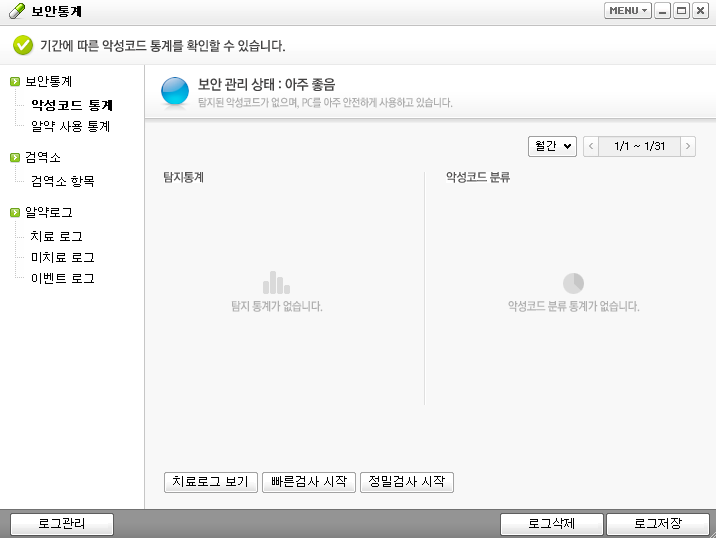716x538 pixels.
Task: Click the pill icon in title bar
Action: coord(17,11)
